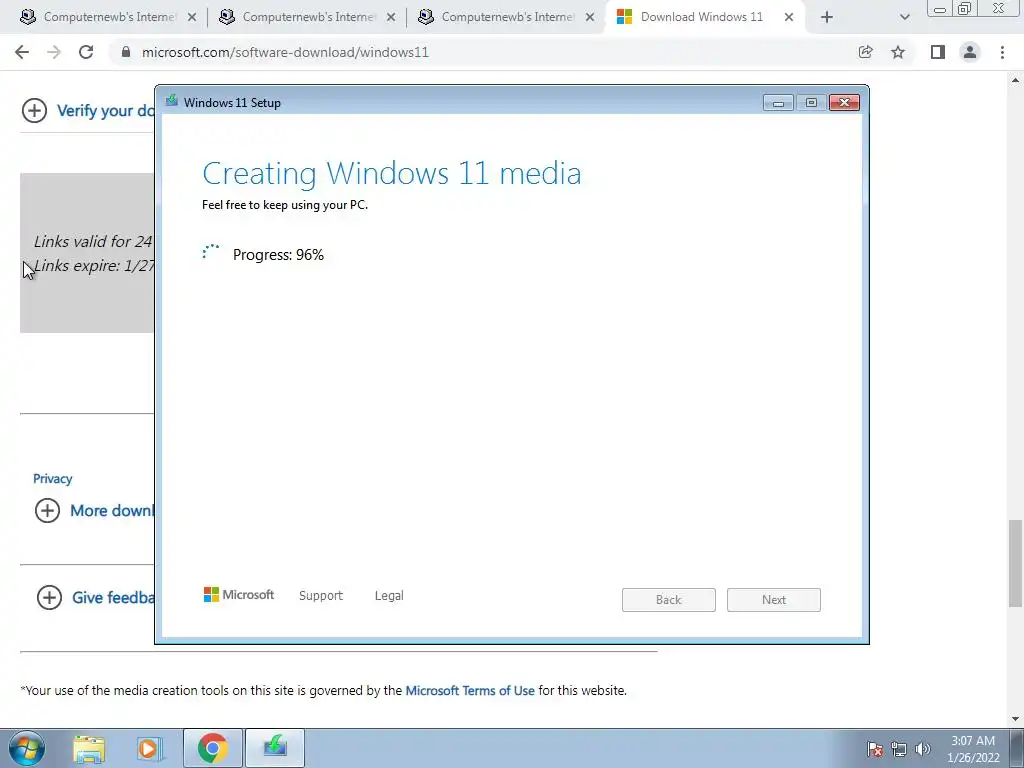Open Windows Explorer from taskbar
This screenshot has height=768, width=1024.
(89, 748)
